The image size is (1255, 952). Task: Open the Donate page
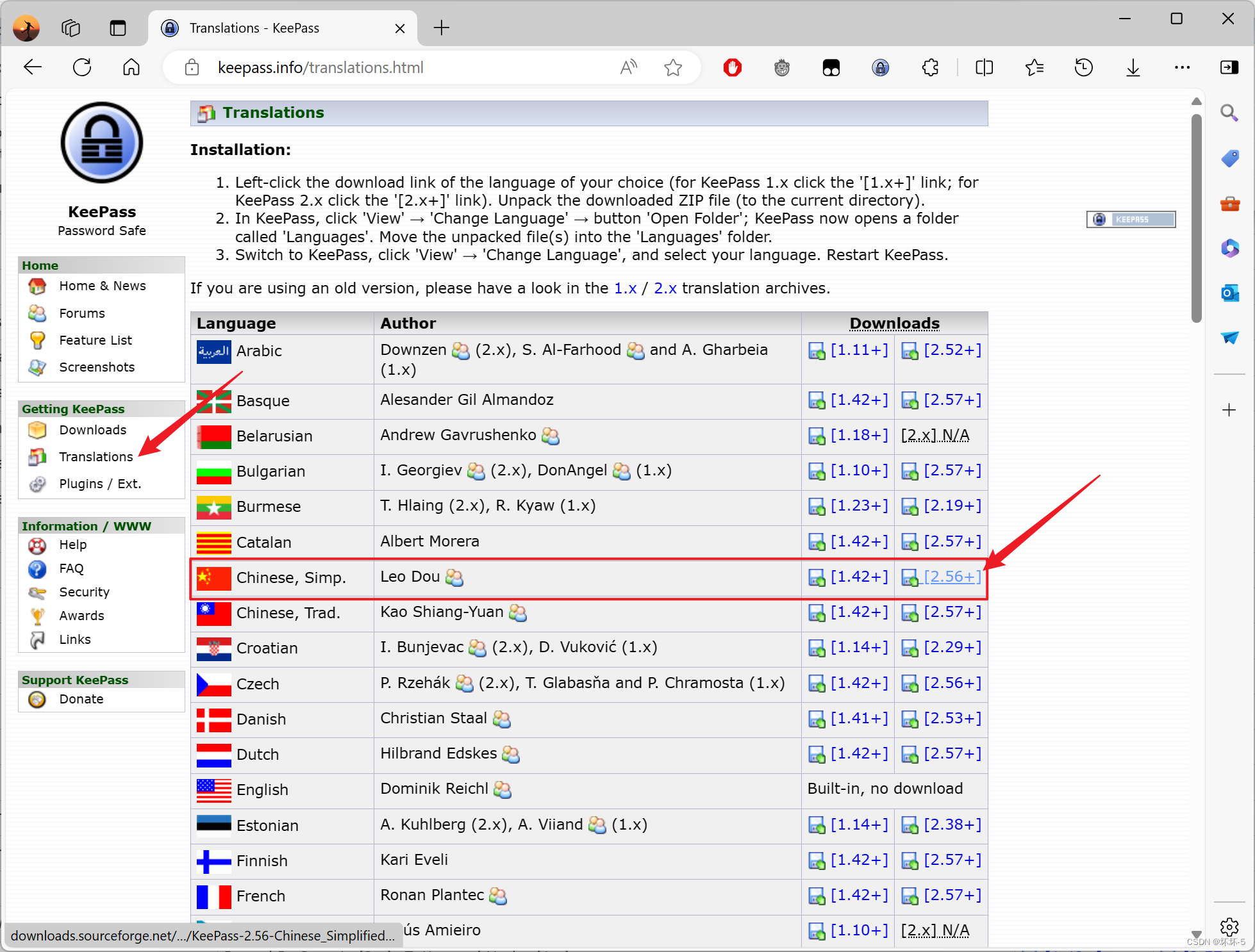coord(81,699)
